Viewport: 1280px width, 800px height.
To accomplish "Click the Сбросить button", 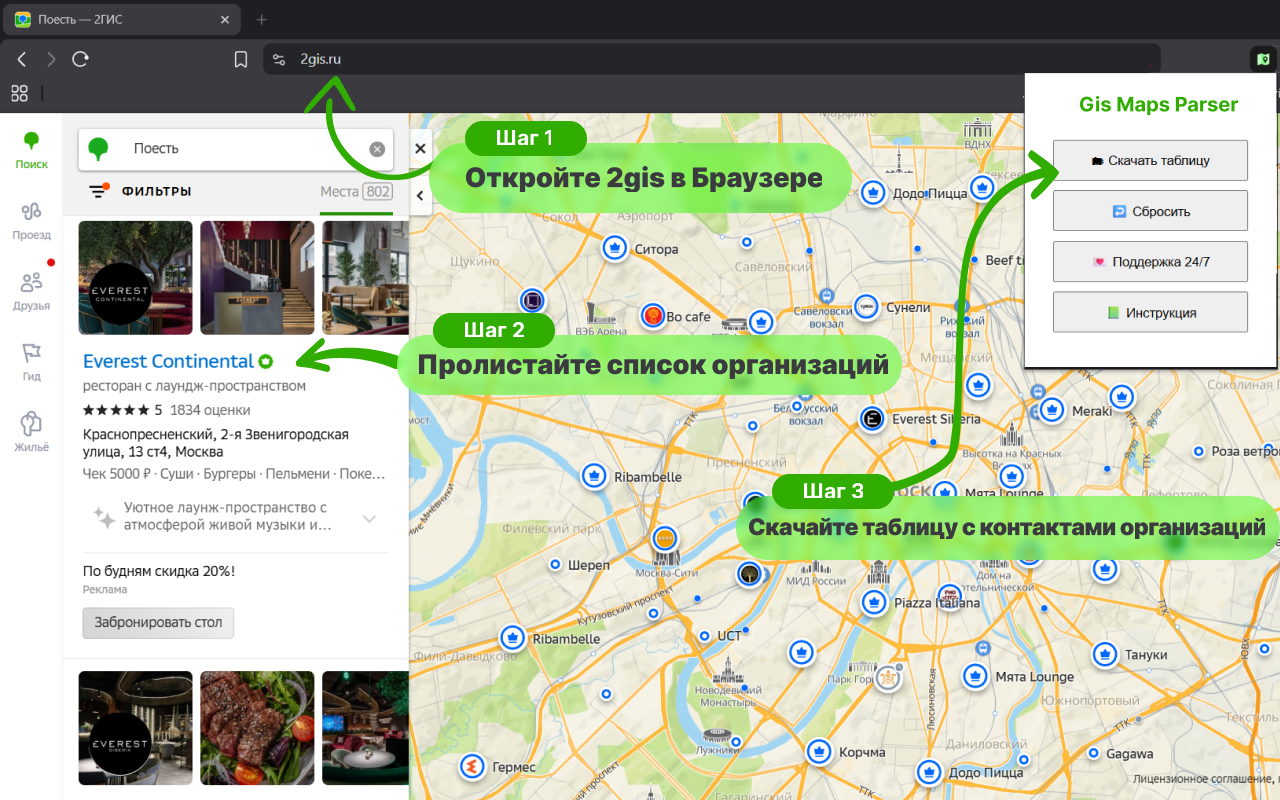I will pos(1150,211).
